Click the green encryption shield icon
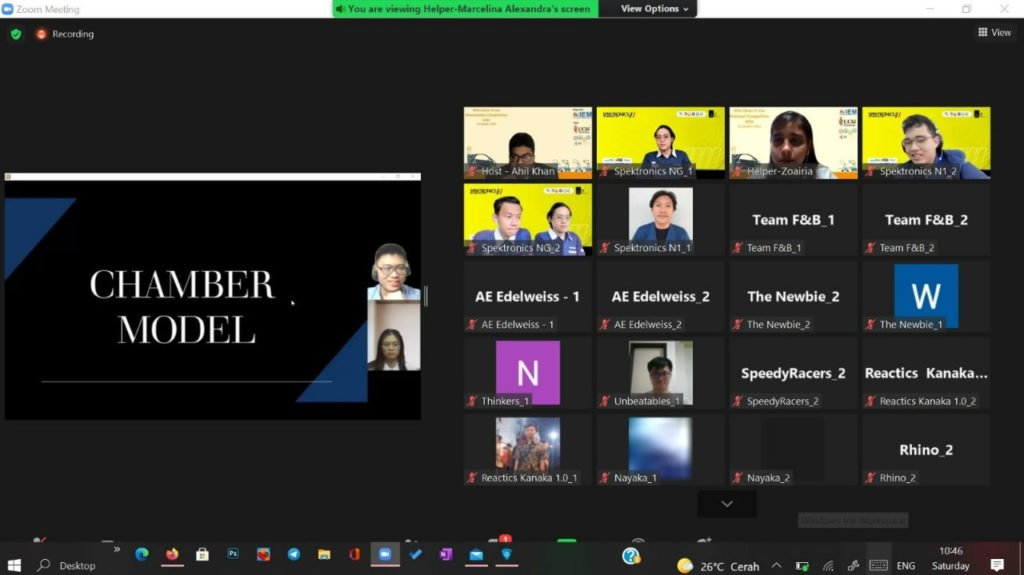The width and height of the screenshot is (1024, 575). click(x=15, y=34)
